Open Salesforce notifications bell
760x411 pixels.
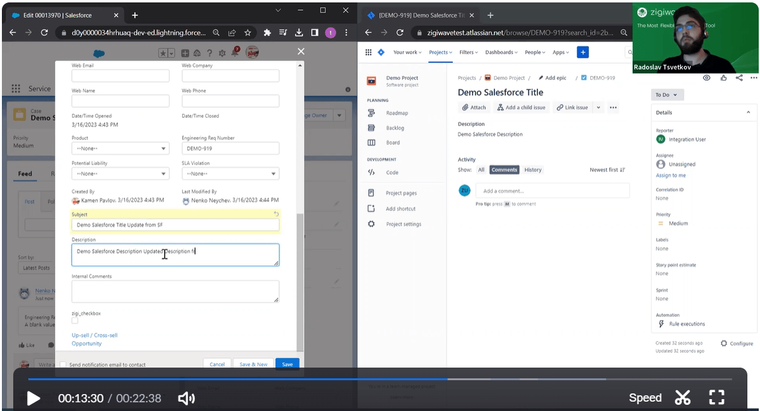[235, 52]
